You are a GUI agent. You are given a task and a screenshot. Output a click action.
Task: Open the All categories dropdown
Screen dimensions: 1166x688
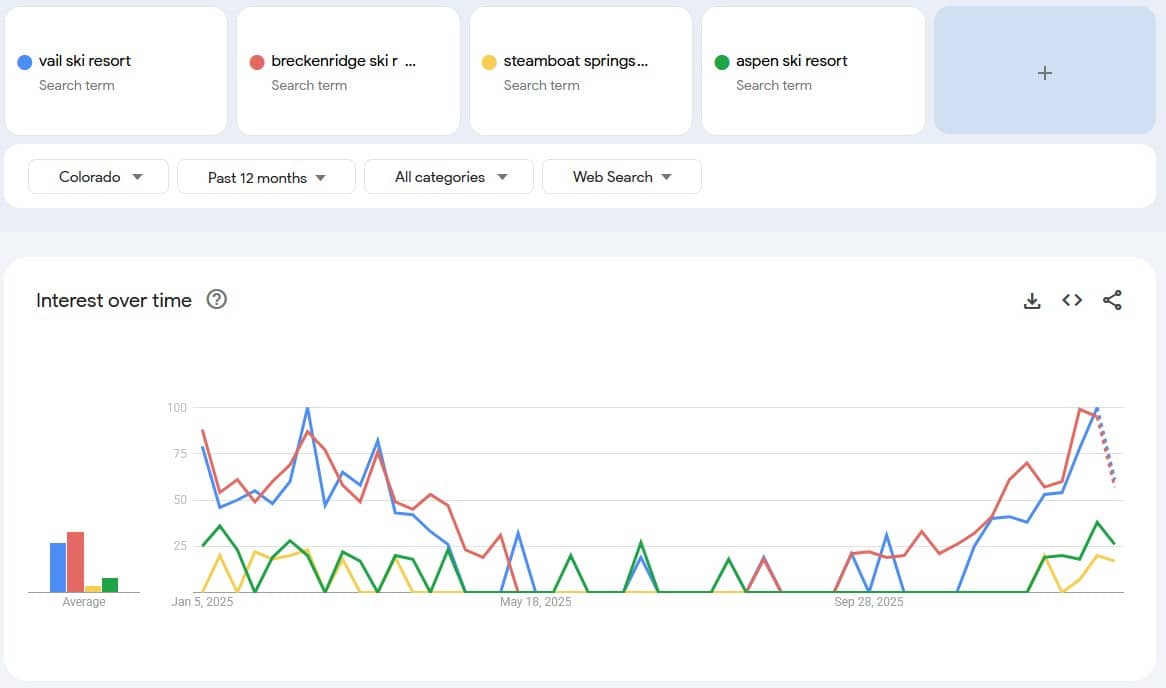449,177
